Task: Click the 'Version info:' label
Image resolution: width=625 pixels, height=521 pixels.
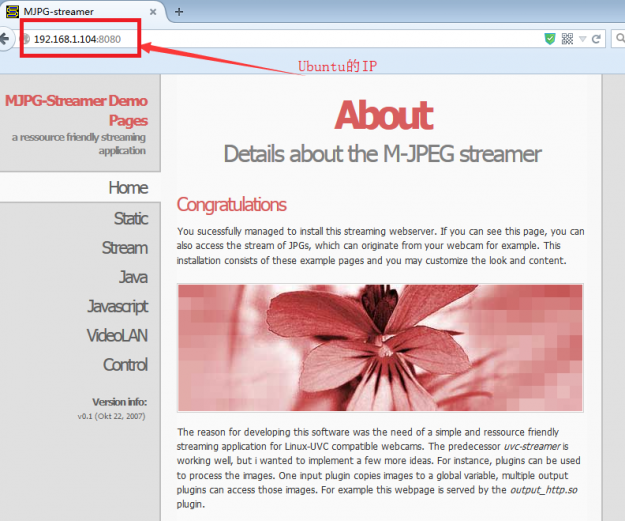Action: pos(120,402)
